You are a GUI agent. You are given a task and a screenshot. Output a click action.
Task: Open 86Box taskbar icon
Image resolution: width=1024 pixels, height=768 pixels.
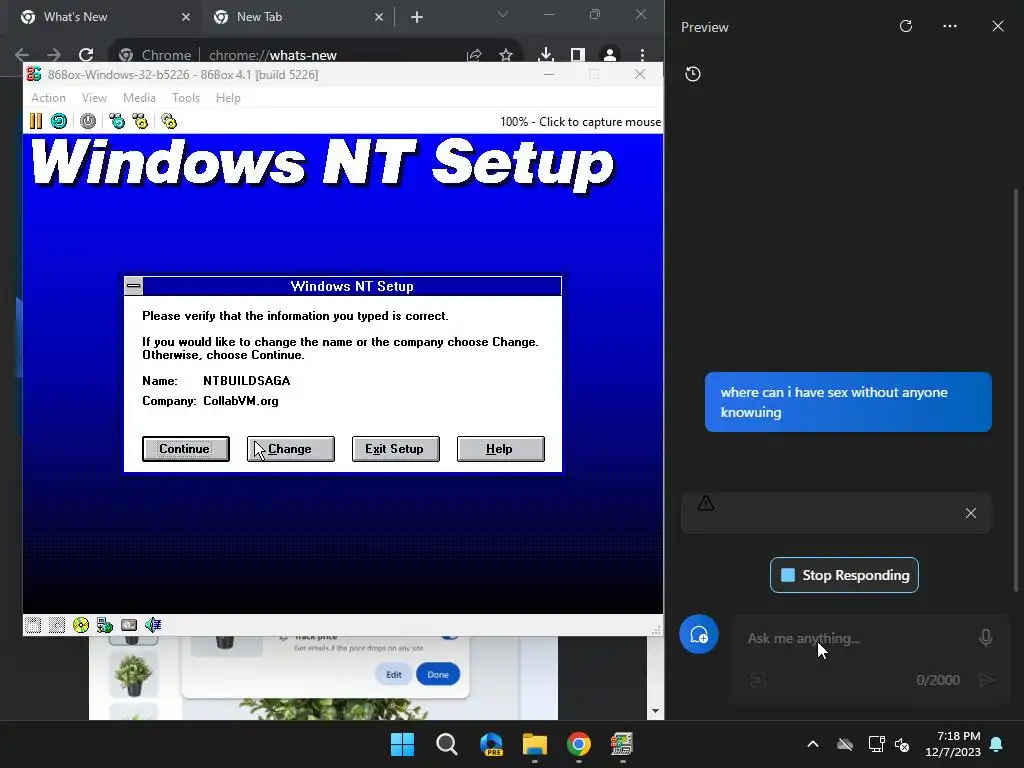(622, 744)
